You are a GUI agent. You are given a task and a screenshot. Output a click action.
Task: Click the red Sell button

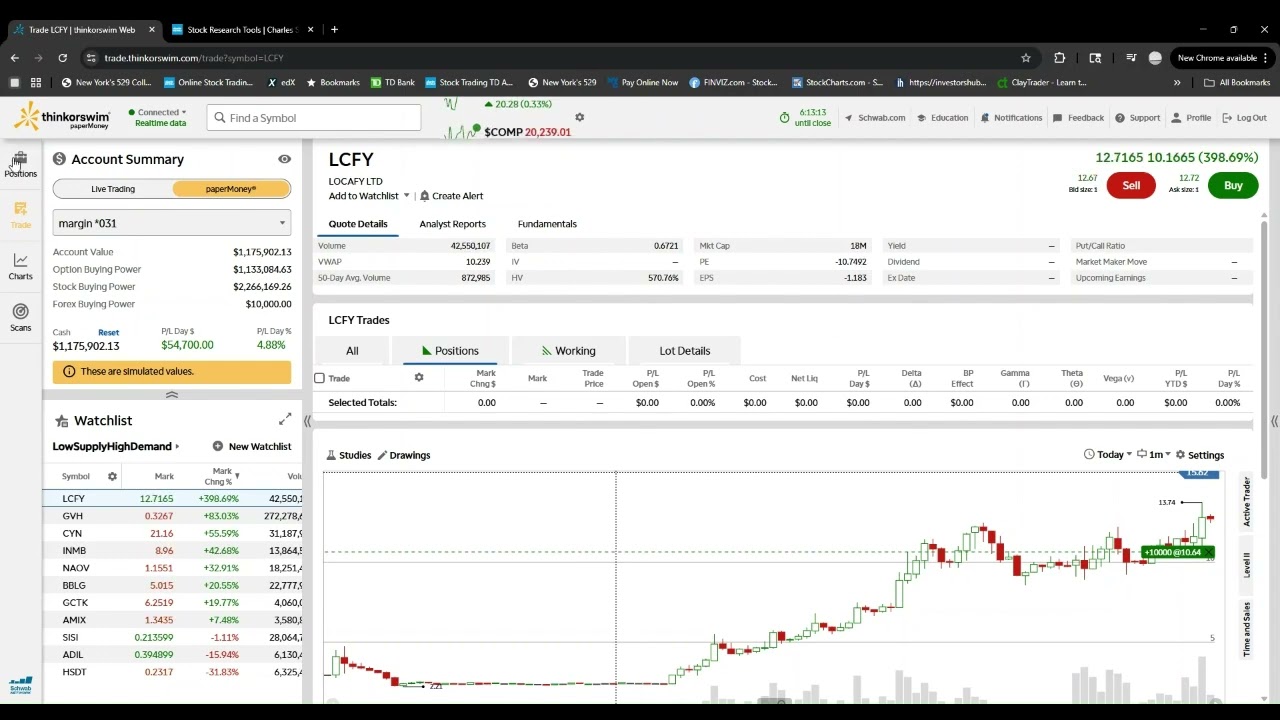[1131, 186]
